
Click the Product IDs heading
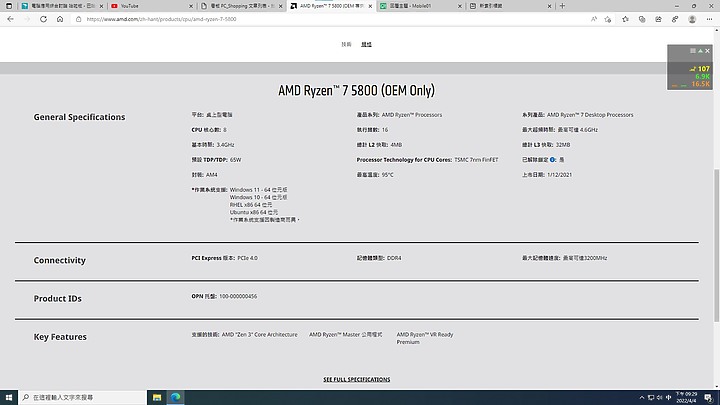(57, 298)
